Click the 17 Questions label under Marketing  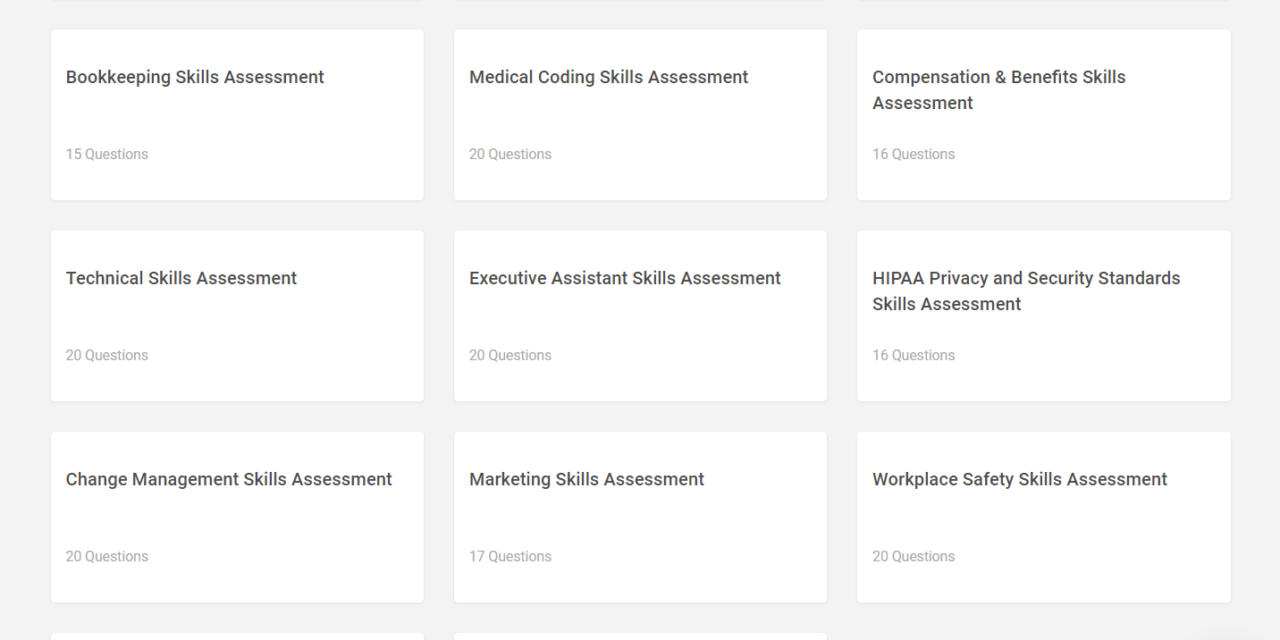tap(510, 556)
